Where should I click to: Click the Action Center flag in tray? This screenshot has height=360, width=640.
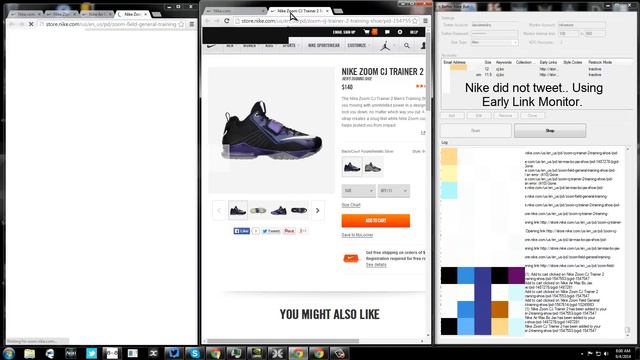590,353
